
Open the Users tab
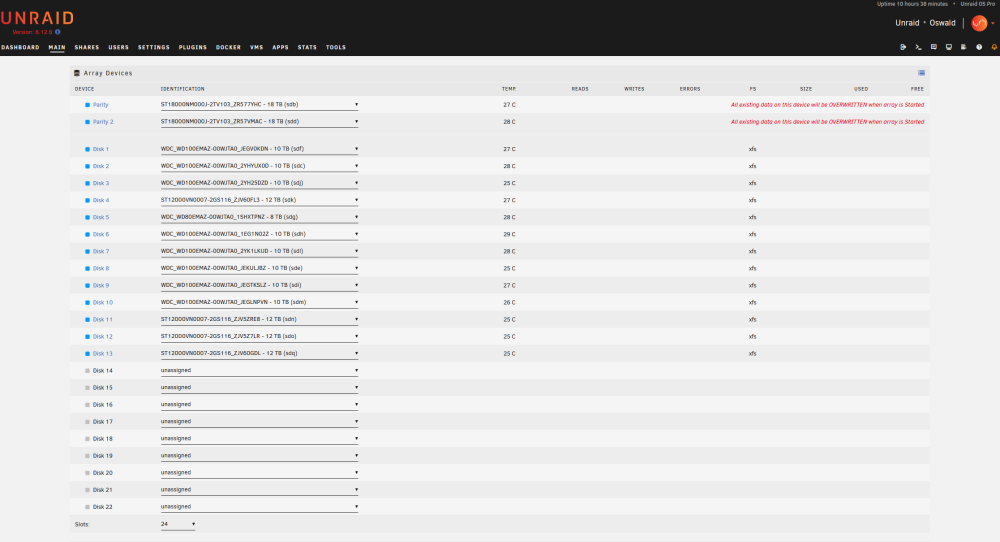click(x=119, y=47)
